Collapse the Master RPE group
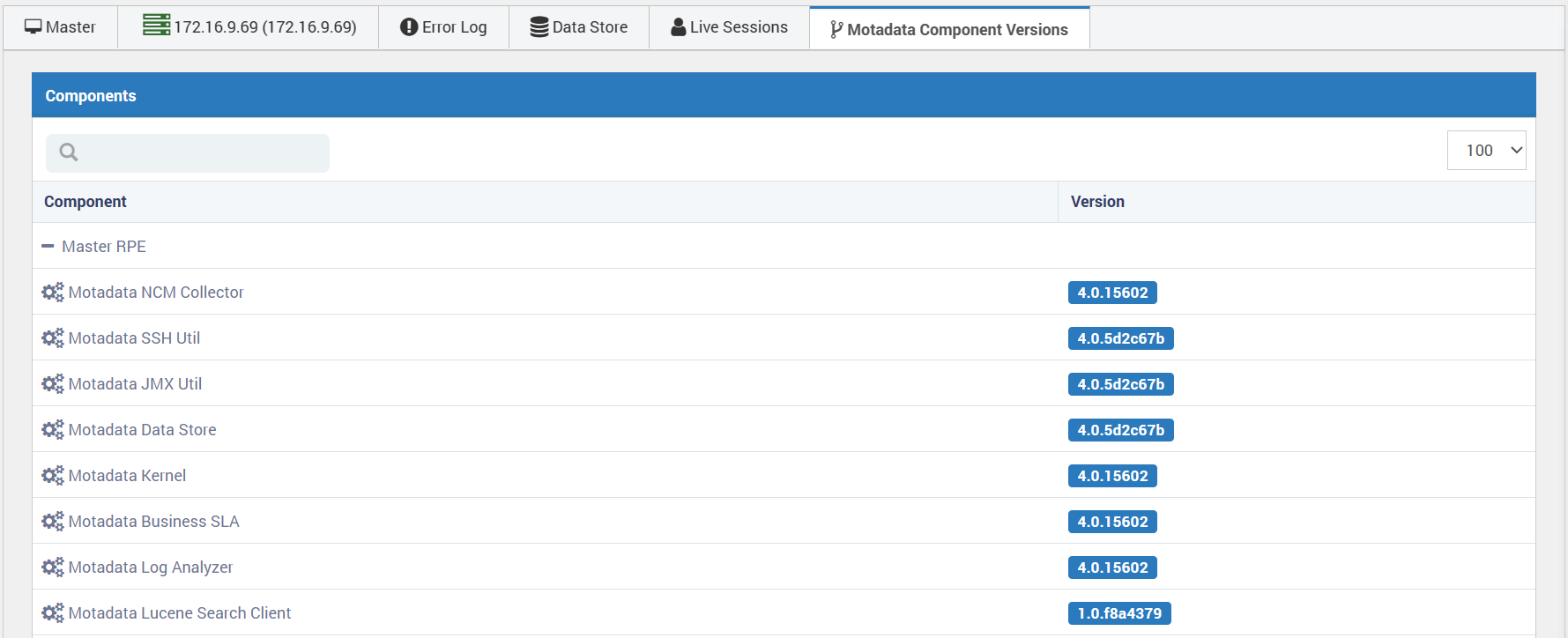 pos(48,247)
